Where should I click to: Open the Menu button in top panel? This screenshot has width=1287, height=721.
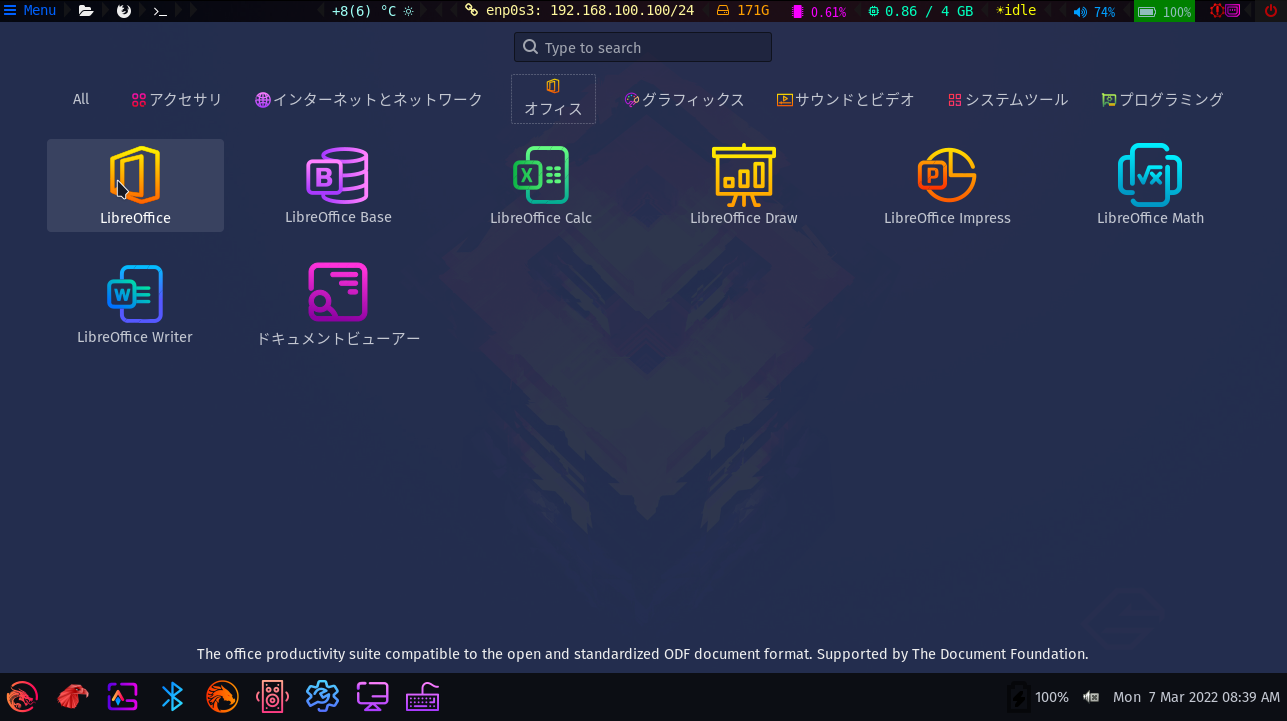(x=30, y=11)
